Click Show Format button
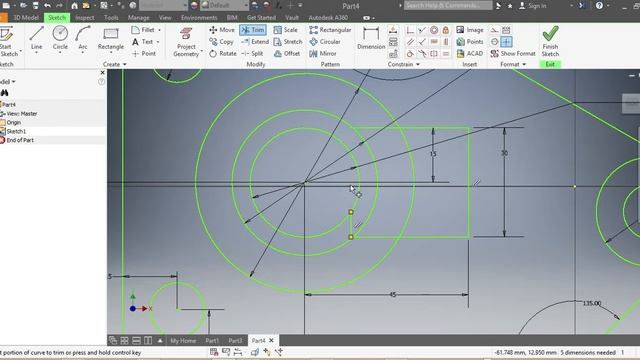 (x=513, y=53)
